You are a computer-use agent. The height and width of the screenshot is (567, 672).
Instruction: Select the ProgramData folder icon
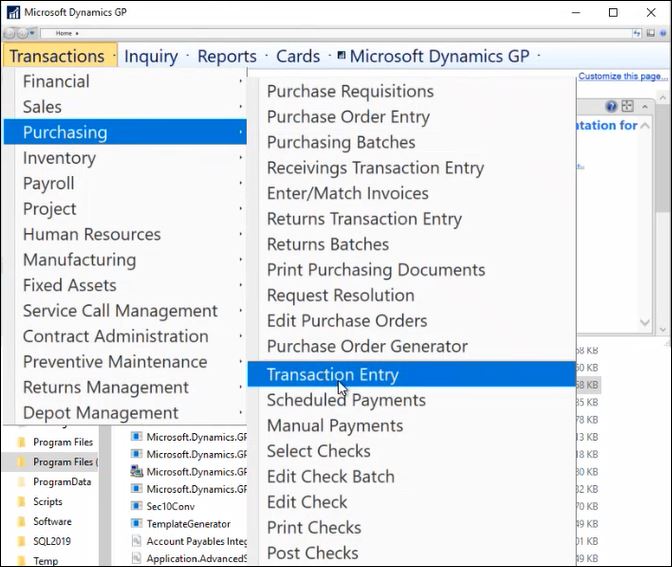click(x=19, y=481)
